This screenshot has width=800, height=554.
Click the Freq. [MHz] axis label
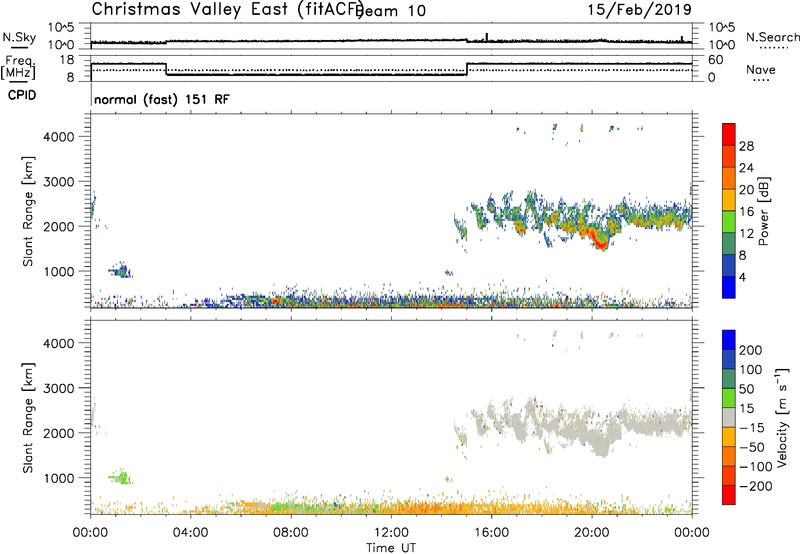tap(18, 67)
